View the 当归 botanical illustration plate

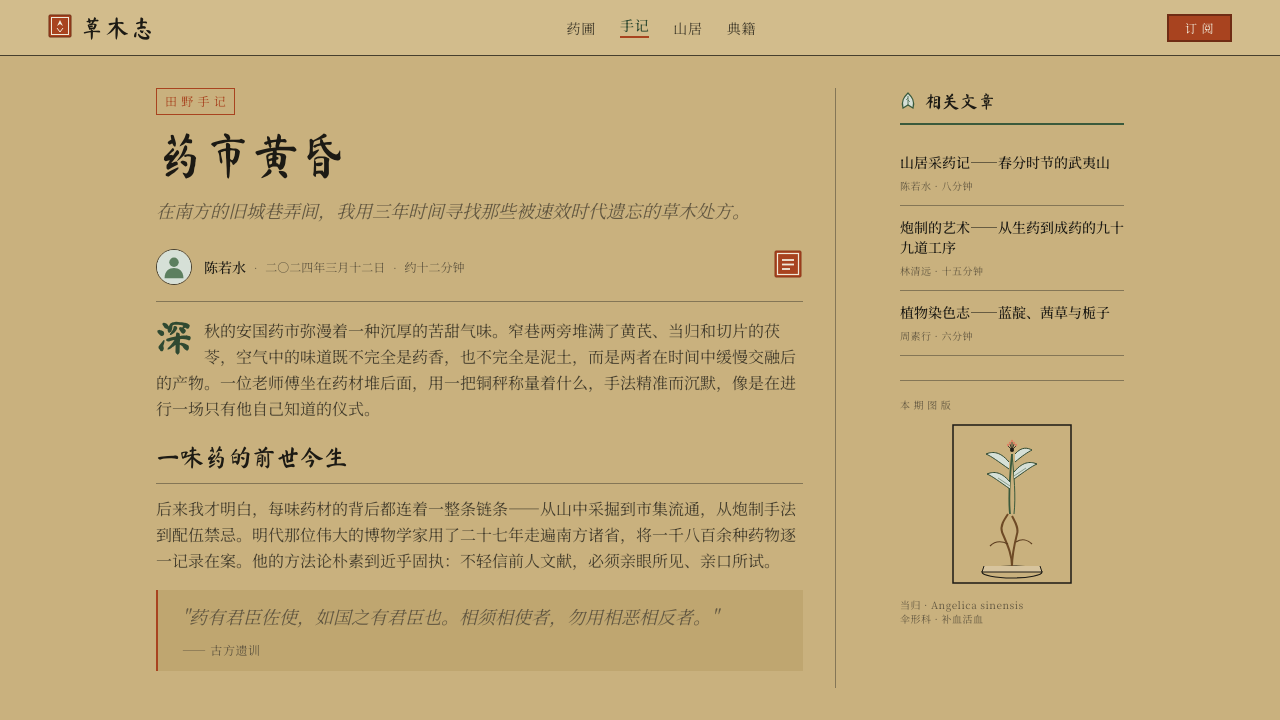point(1012,504)
